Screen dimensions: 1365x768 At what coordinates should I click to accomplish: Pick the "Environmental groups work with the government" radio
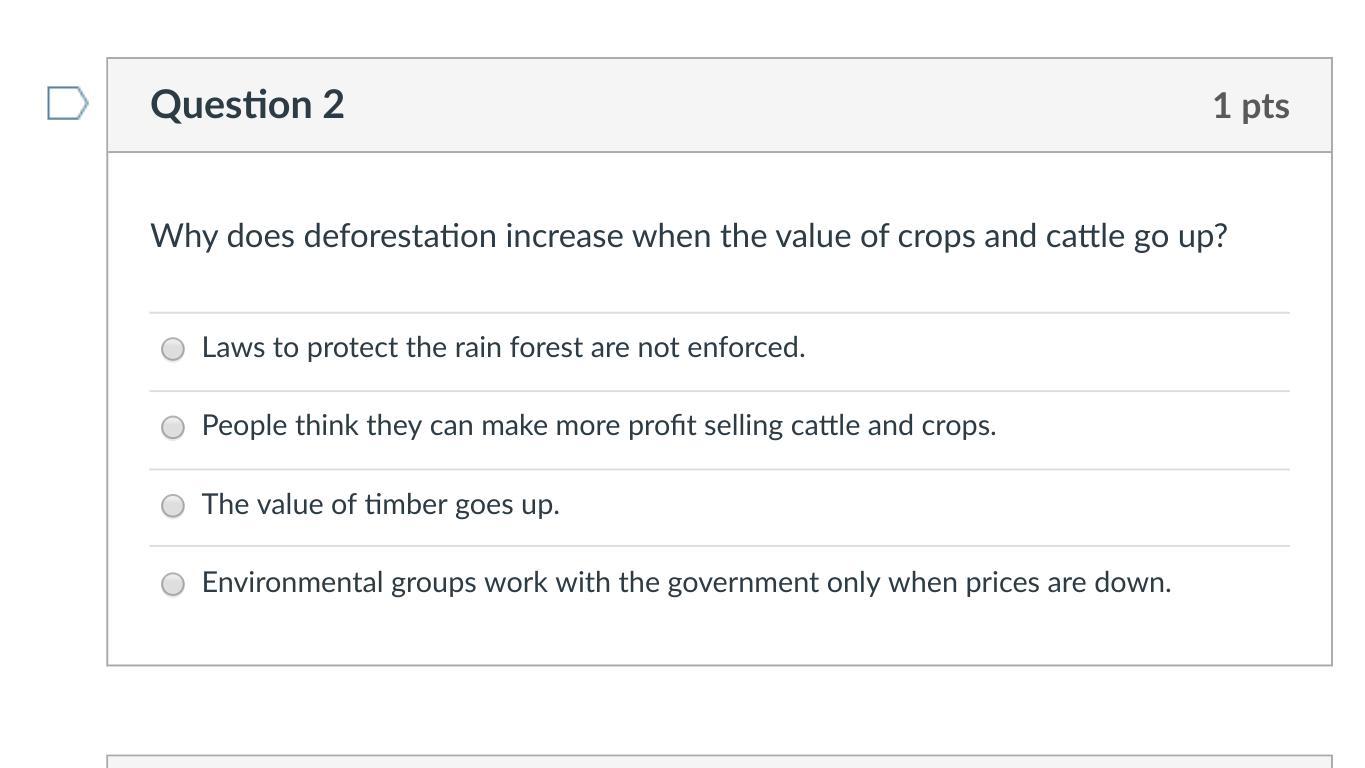tap(173, 583)
